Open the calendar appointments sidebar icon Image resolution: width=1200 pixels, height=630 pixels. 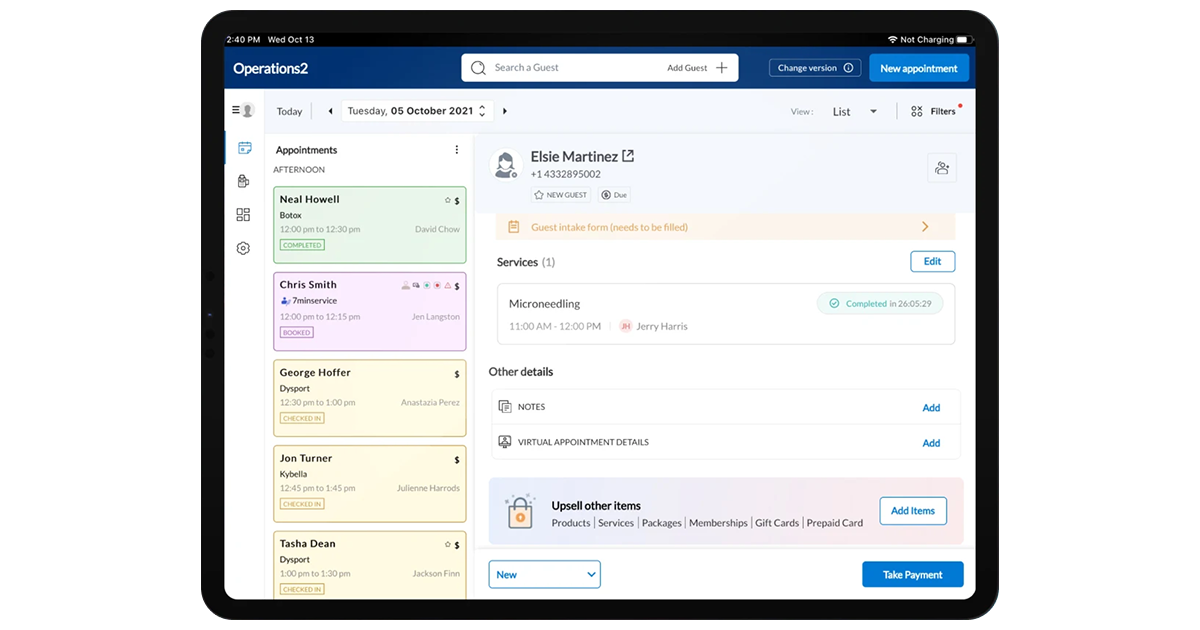pyautogui.click(x=244, y=148)
